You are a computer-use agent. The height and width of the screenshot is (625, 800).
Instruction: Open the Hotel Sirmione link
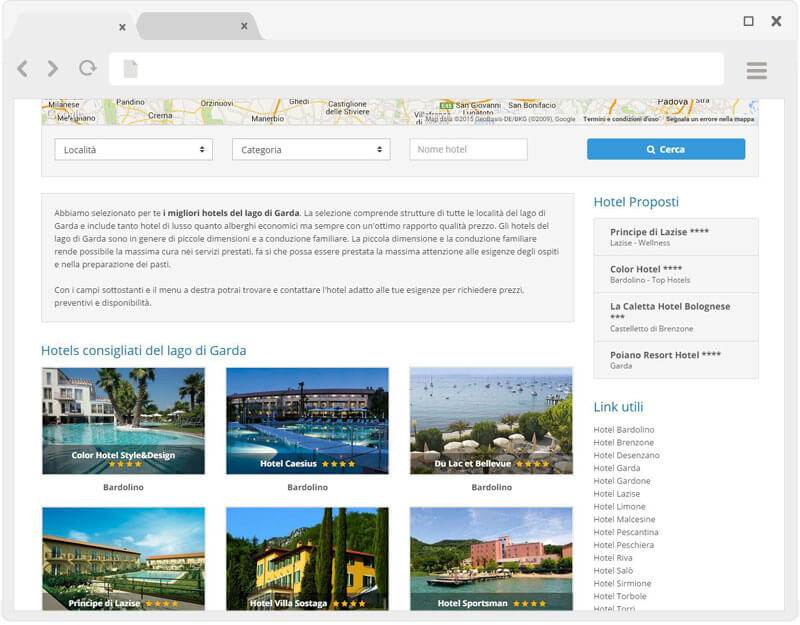coord(622,583)
